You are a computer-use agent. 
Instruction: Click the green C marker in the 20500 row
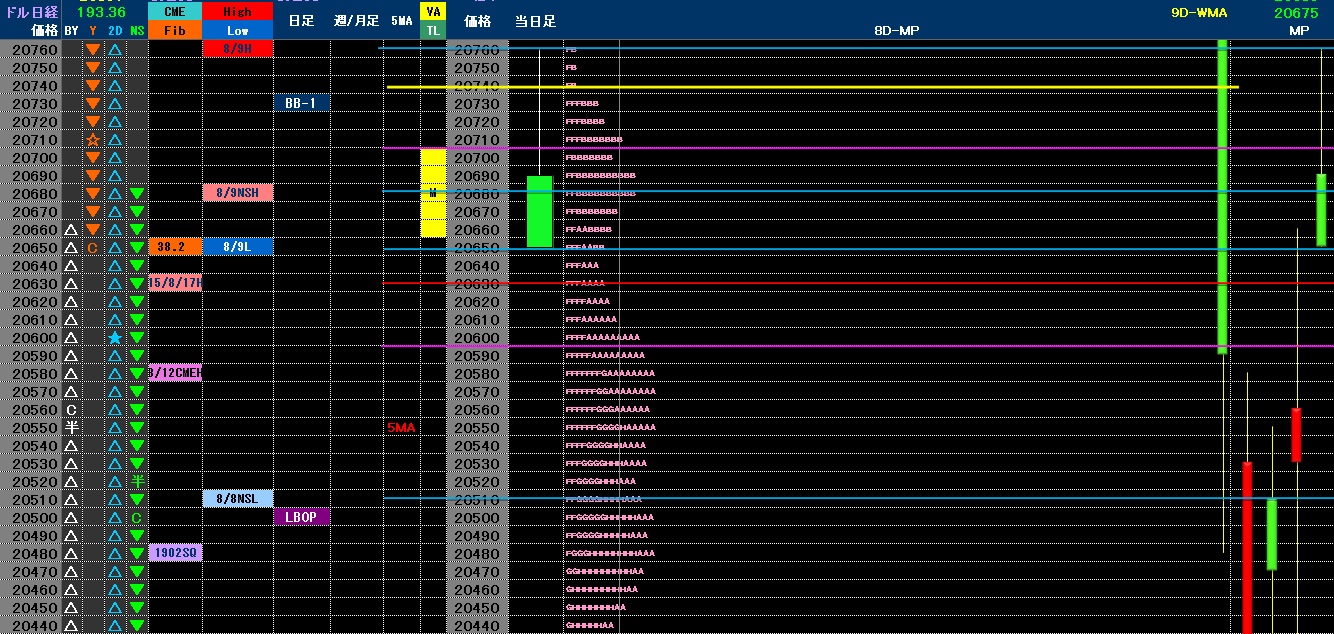point(137,518)
